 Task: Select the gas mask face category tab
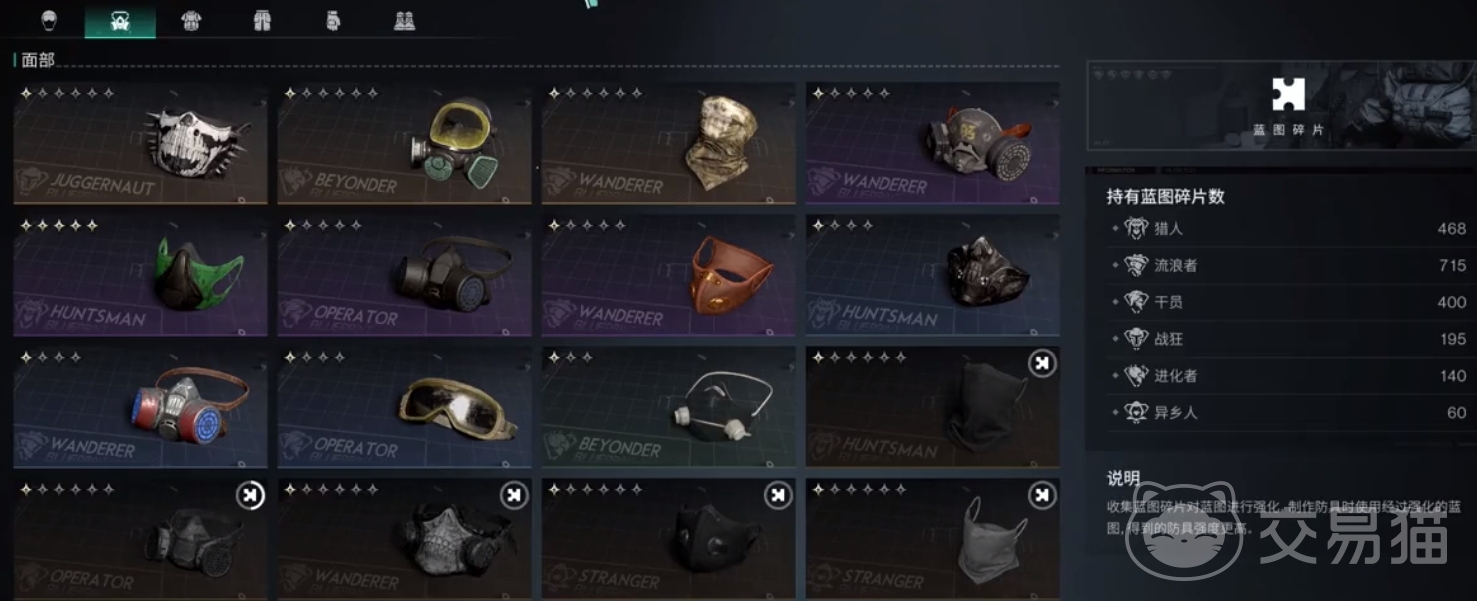(120, 20)
